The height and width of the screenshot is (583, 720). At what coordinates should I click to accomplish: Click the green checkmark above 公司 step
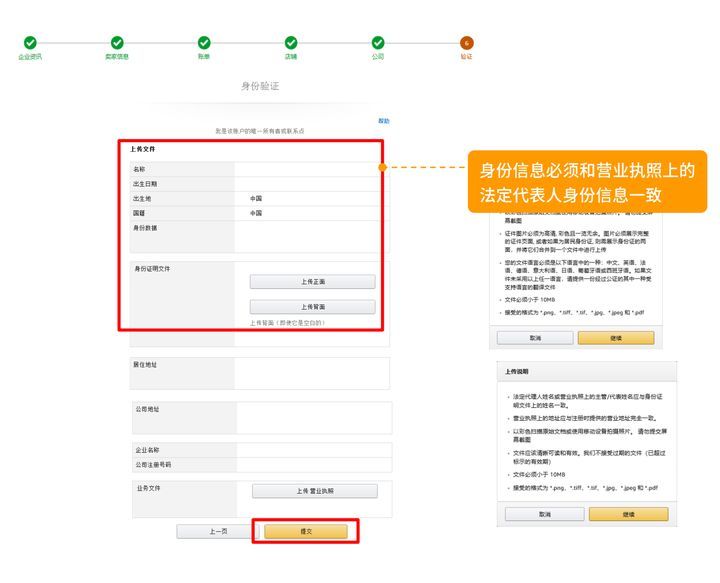(378, 43)
